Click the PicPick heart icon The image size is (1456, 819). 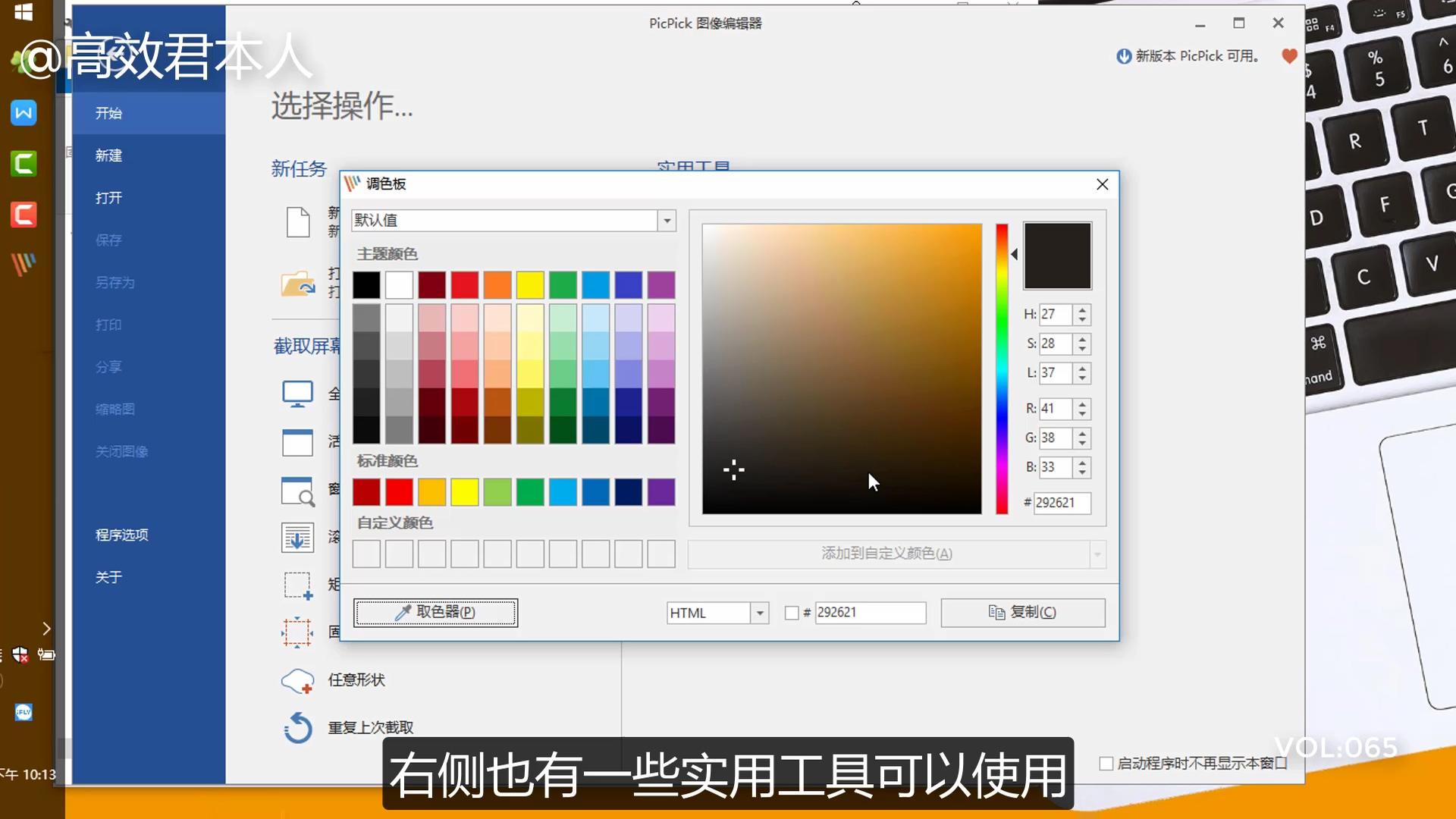click(1289, 56)
